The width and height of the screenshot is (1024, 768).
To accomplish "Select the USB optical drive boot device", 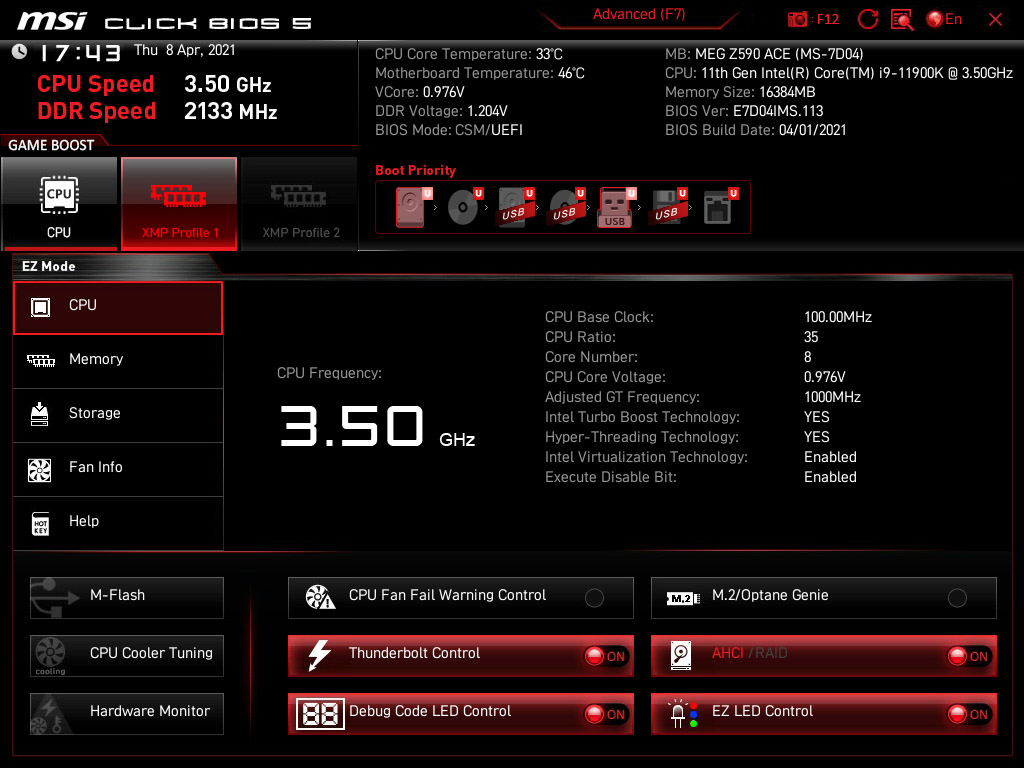I will point(567,207).
